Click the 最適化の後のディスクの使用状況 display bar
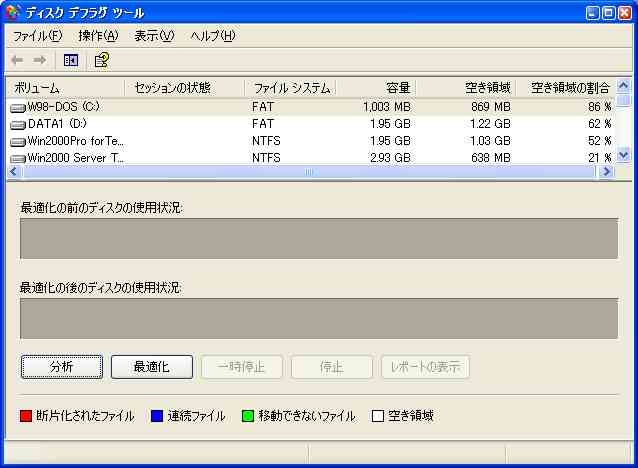This screenshot has width=638, height=468. point(319,318)
